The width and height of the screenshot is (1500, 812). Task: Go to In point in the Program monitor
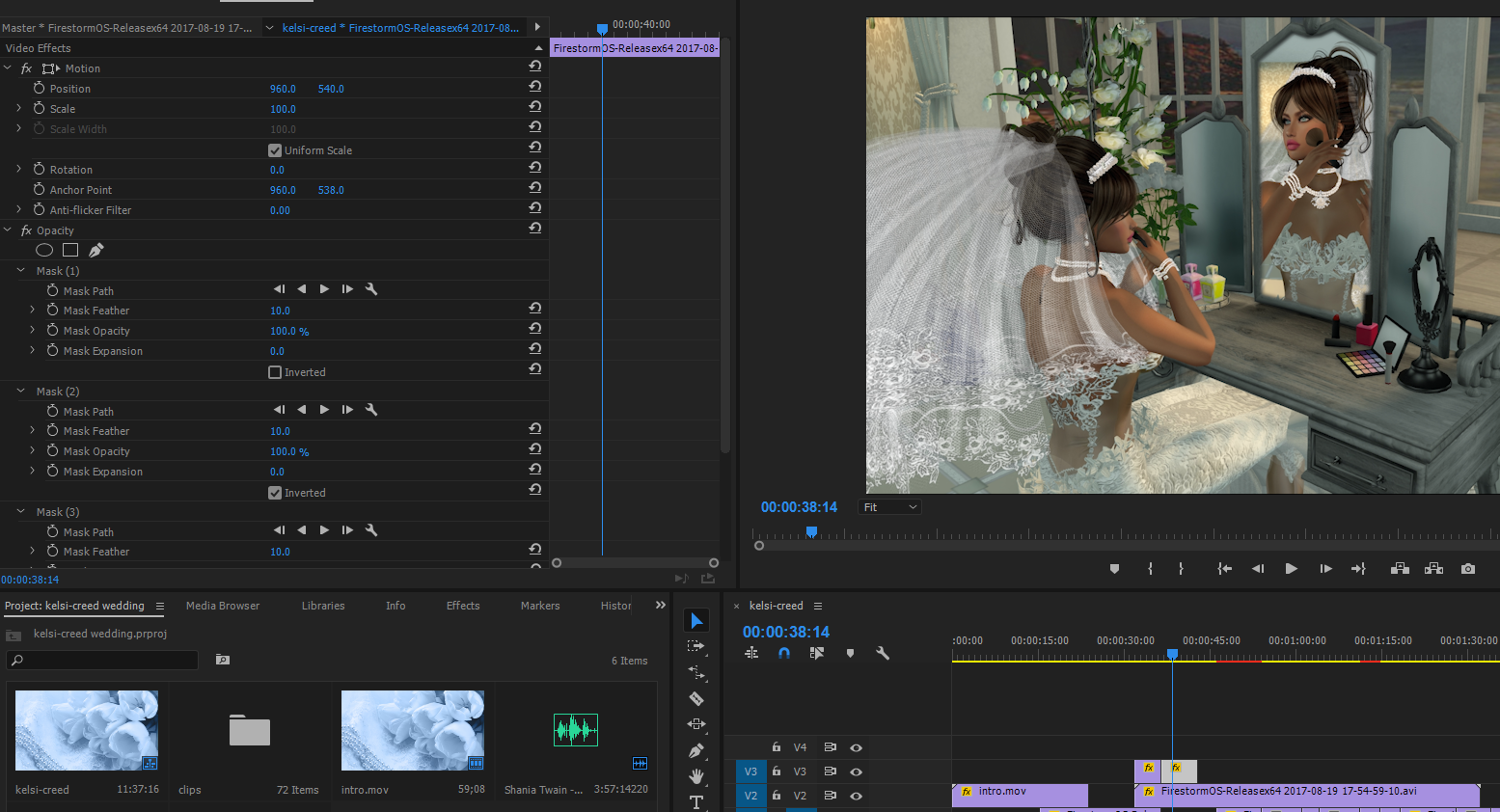(1224, 569)
